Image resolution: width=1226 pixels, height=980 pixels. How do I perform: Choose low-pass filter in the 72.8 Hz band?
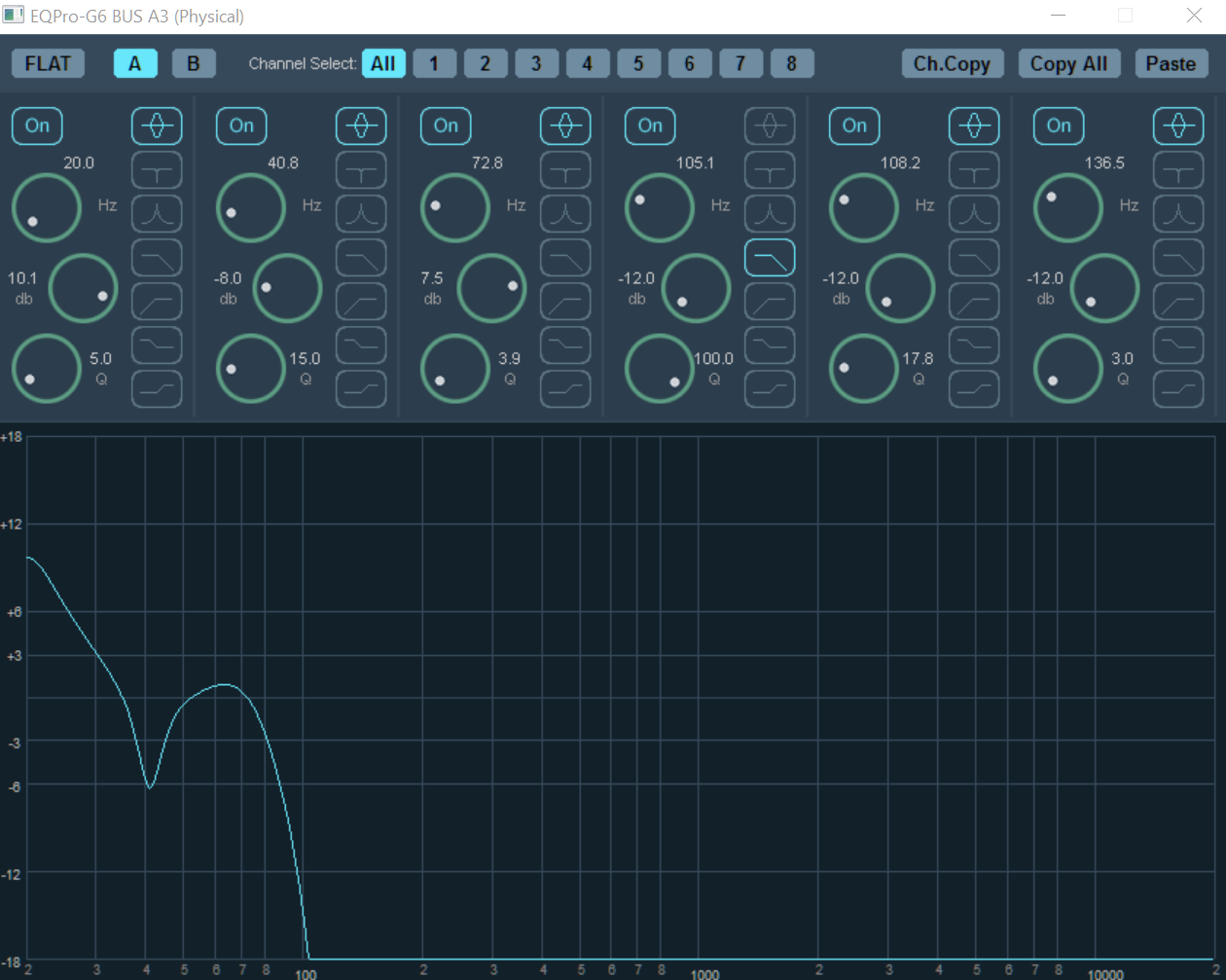pyautogui.click(x=565, y=257)
